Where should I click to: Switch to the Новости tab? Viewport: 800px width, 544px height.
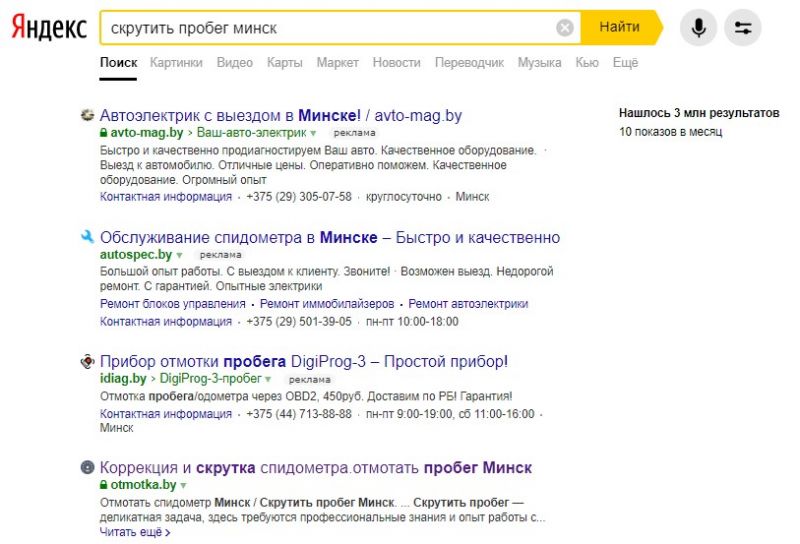click(396, 63)
